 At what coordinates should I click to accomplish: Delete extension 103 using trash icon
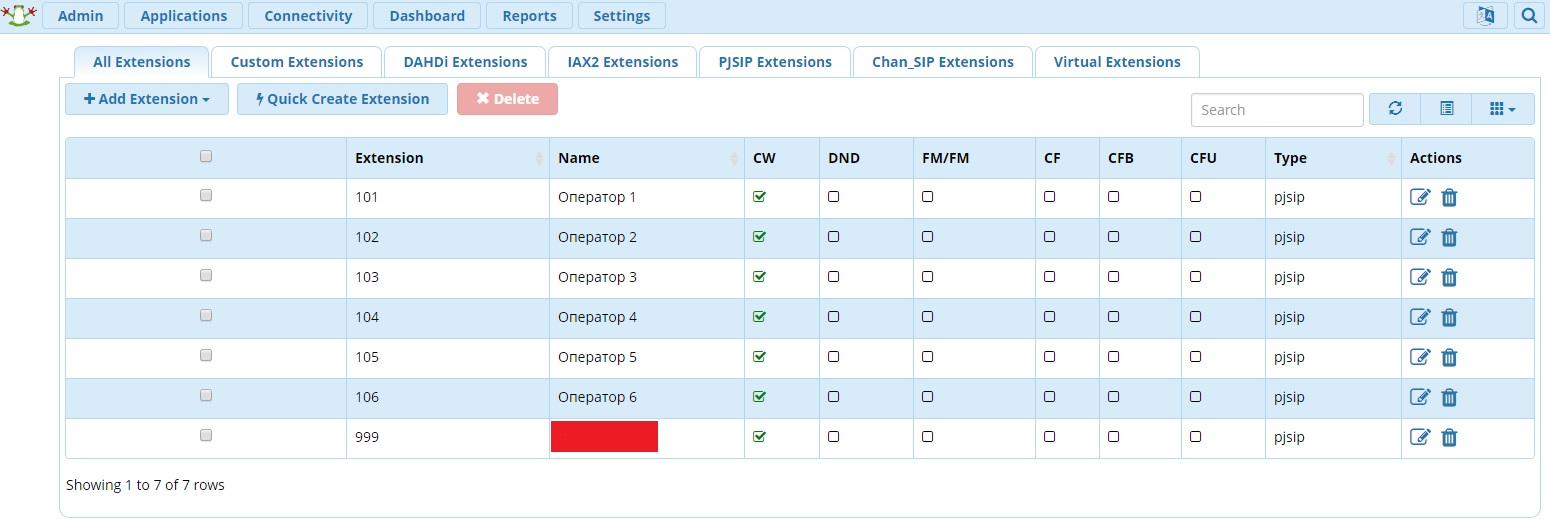click(1449, 277)
